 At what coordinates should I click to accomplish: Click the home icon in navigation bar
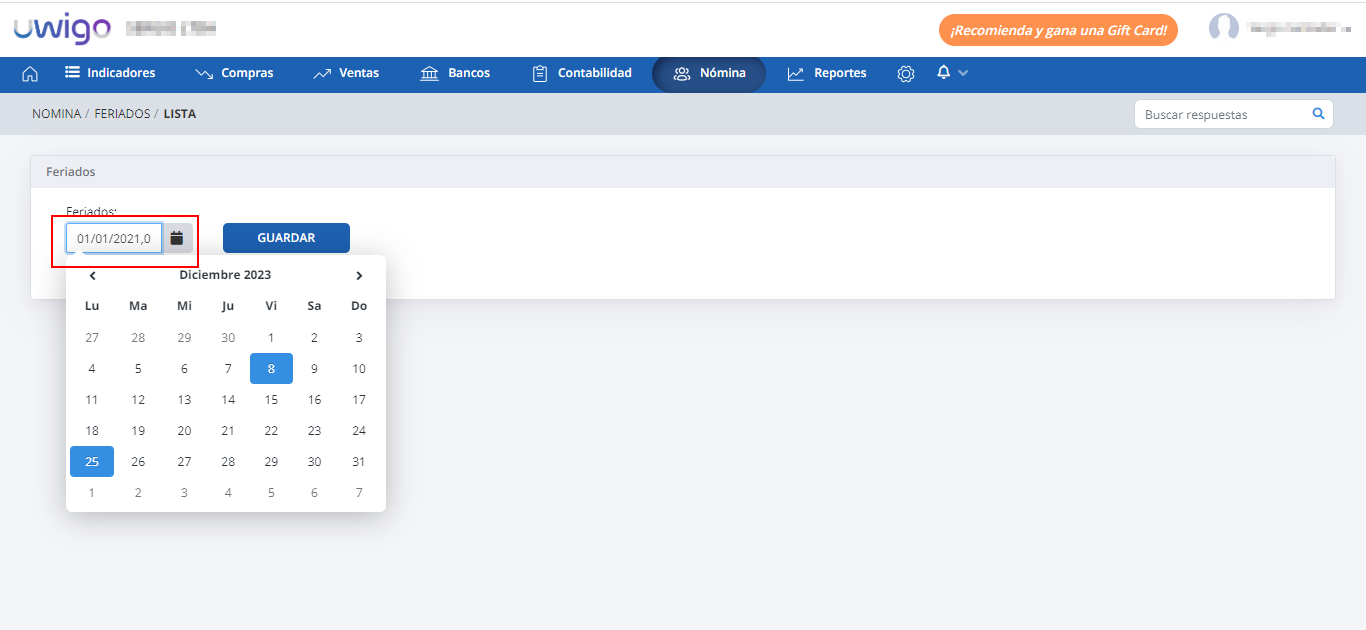click(30, 74)
